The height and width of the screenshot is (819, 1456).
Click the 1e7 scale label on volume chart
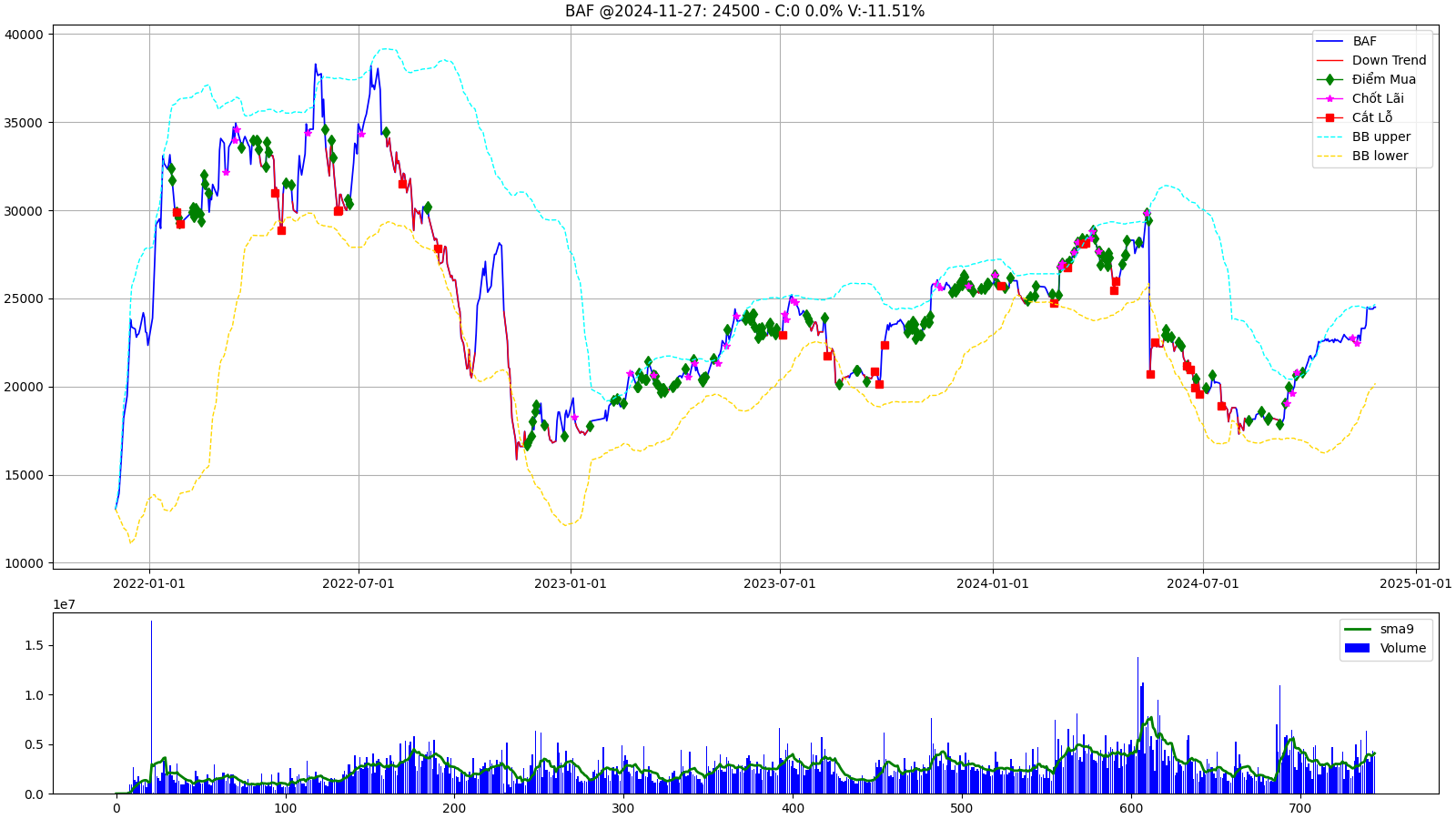(65, 604)
